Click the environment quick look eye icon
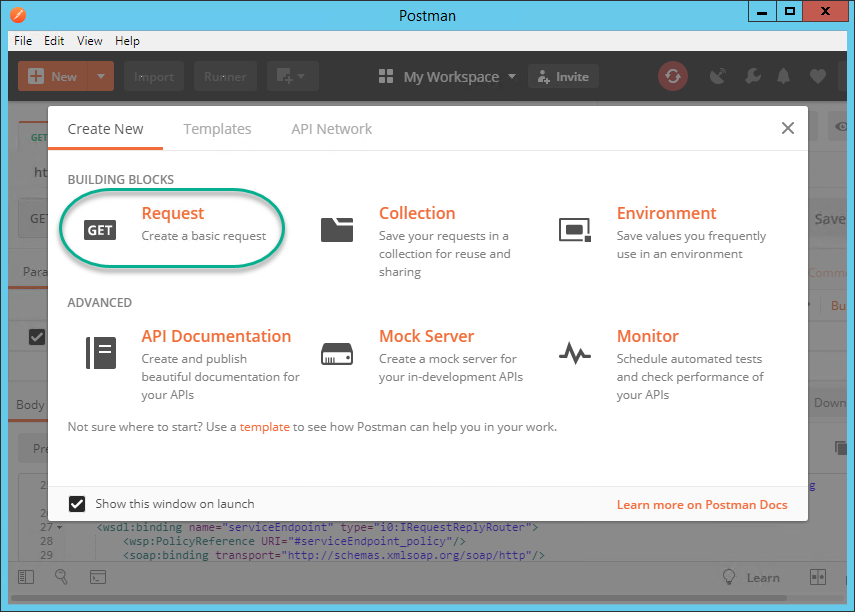855x612 pixels. click(x=841, y=127)
